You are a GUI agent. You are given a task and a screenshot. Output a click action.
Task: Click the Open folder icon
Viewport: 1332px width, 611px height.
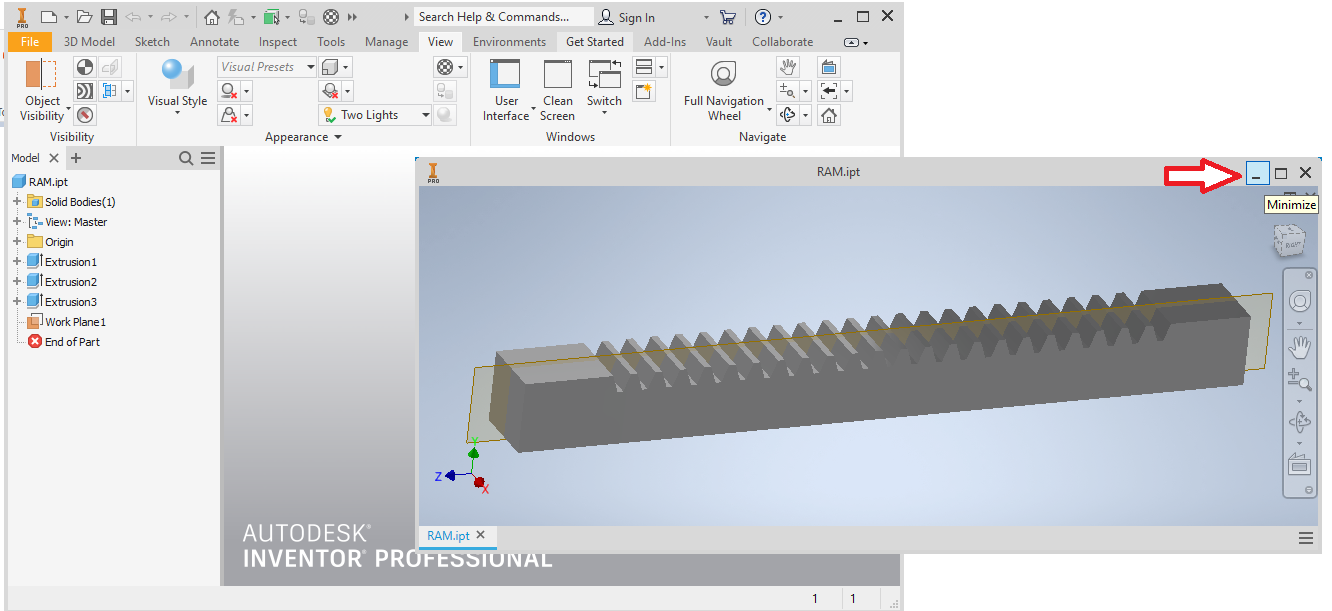tap(85, 17)
